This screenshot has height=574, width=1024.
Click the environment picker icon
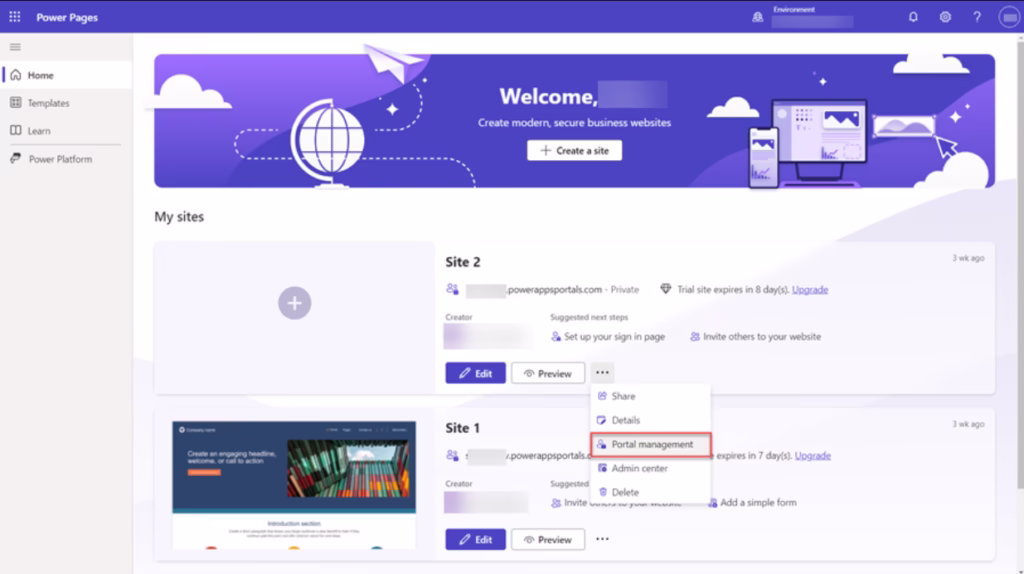point(758,17)
